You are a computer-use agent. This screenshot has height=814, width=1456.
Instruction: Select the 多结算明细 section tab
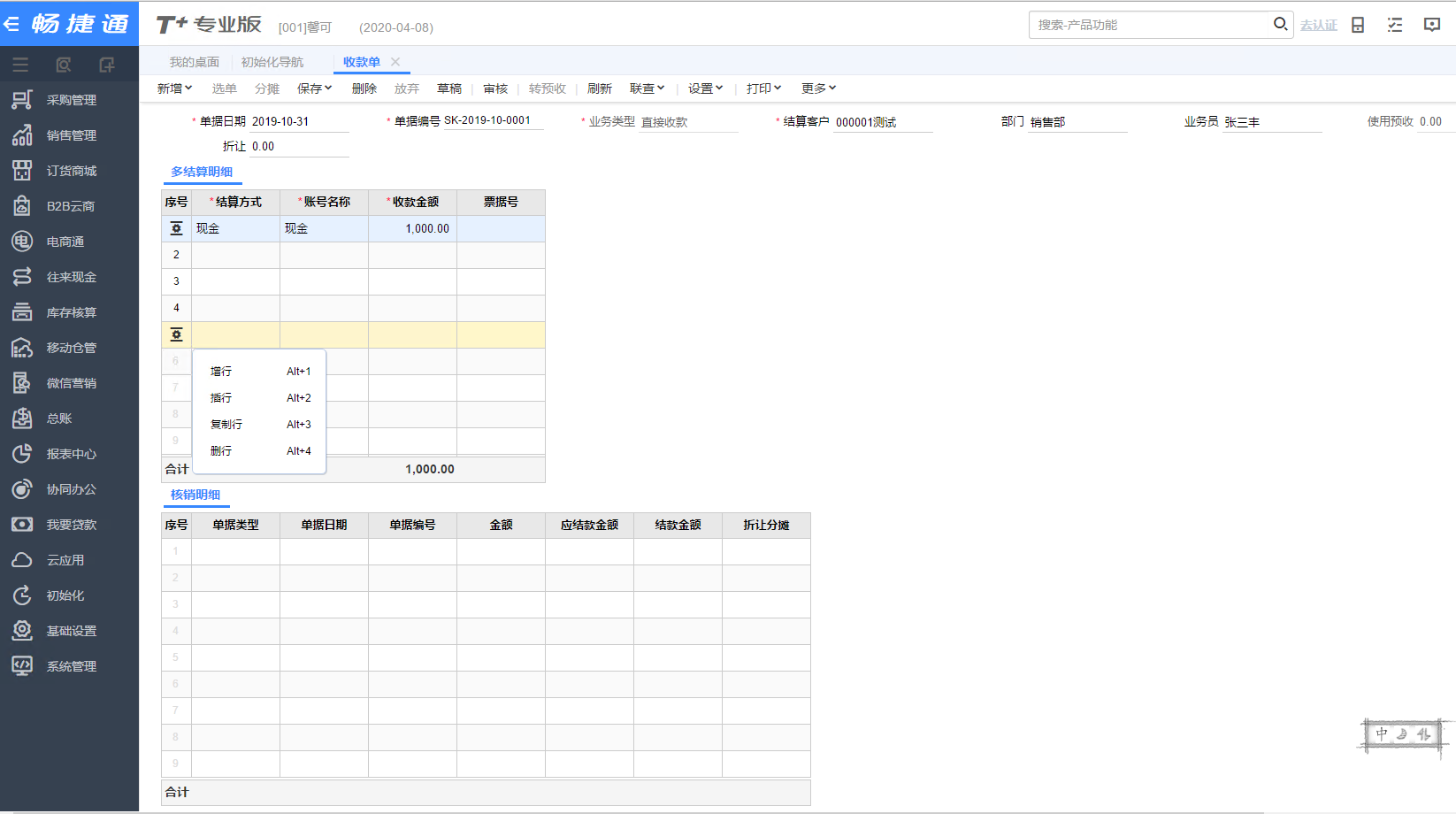click(202, 172)
